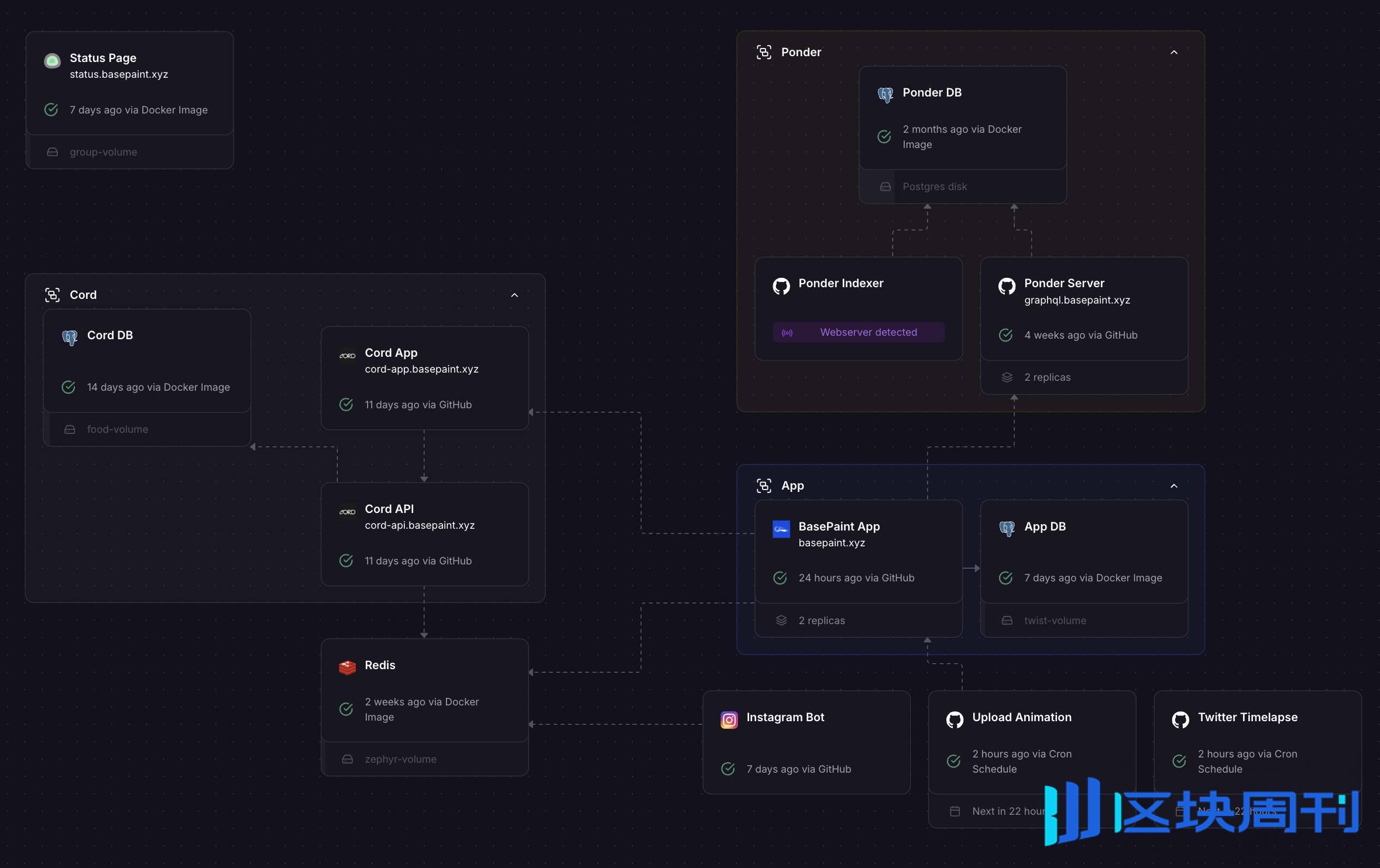Click the Ponder Server GitHub icon
Image resolution: width=1380 pixels, height=868 pixels.
point(1007,286)
